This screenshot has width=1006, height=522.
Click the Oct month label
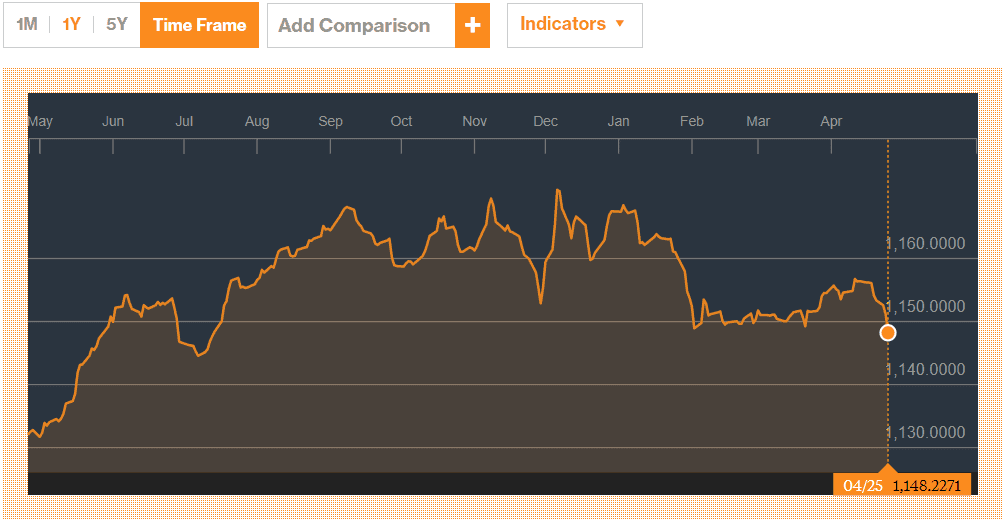[x=402, y=121]
